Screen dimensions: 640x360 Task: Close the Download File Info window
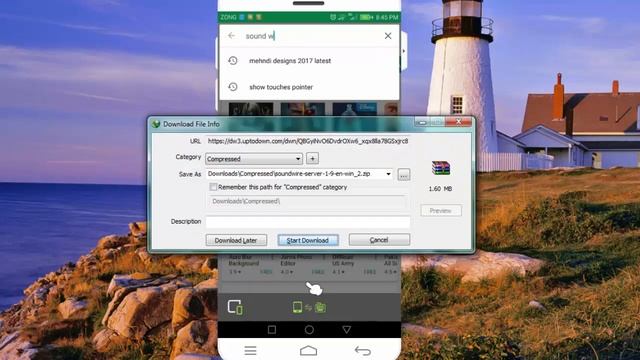(458, 122)
